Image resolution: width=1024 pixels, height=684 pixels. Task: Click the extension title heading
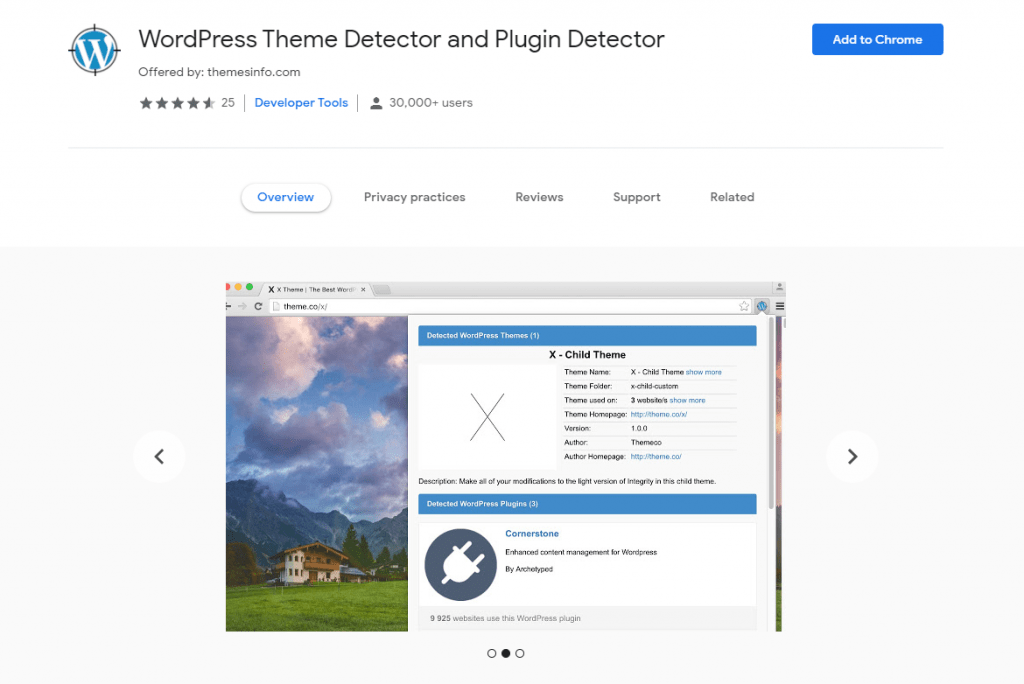click(x=401, y=39)
